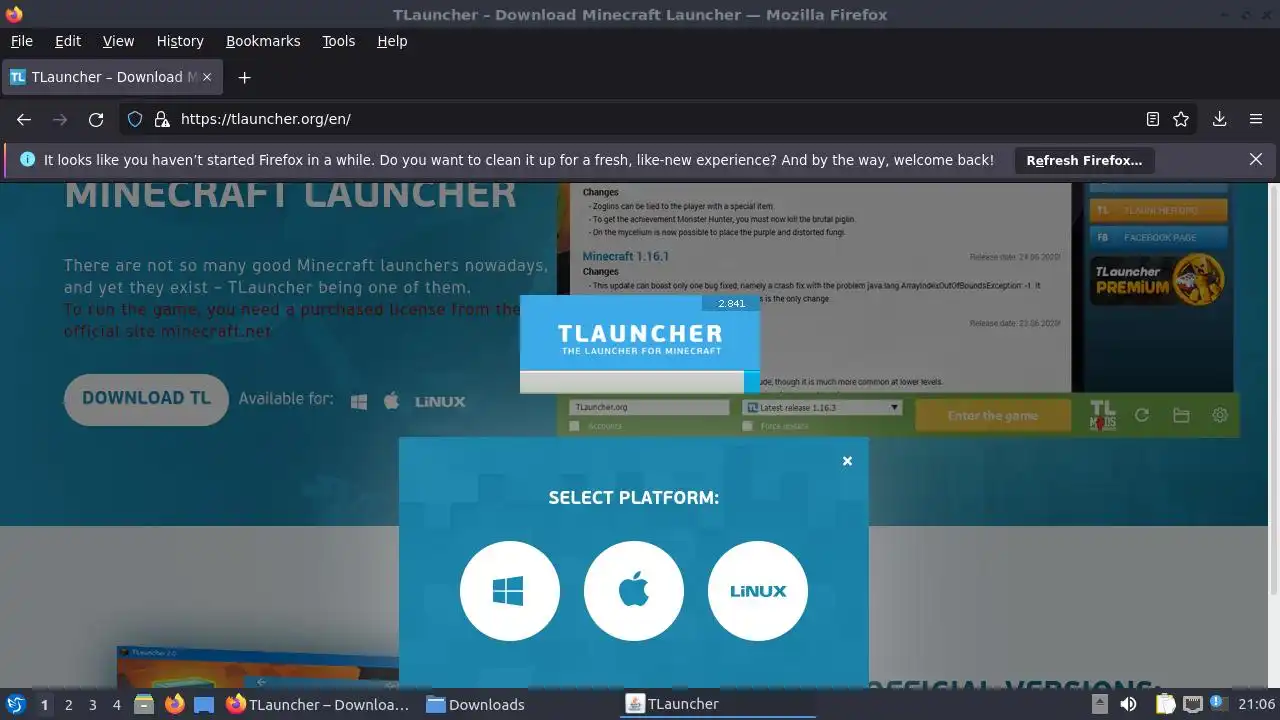This screenshot has width=1280, height=720.
Task: Click the Refresh Firefox… button
Action: pos(1084,160)
